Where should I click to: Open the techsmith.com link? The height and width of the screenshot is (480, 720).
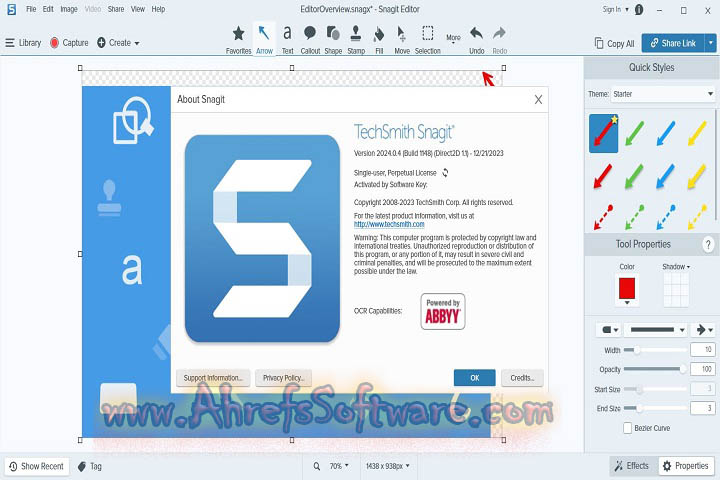(x=383, y=224)
